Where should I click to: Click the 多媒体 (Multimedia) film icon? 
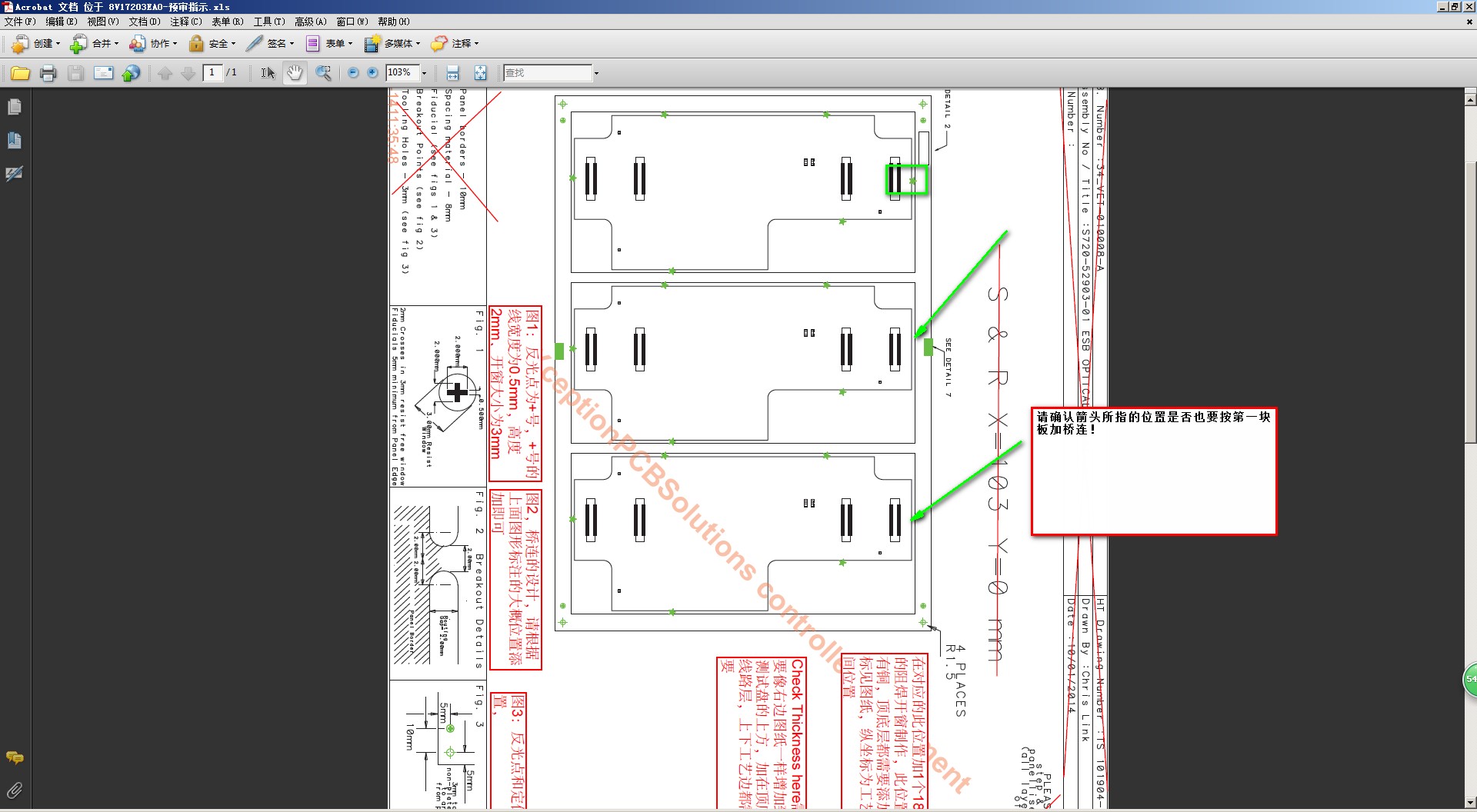point(372,44)
